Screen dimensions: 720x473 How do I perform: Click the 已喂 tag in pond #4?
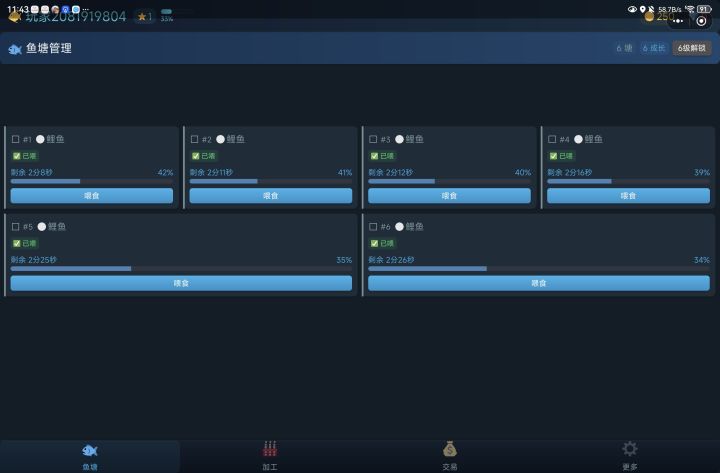click(x=562, y=156)
